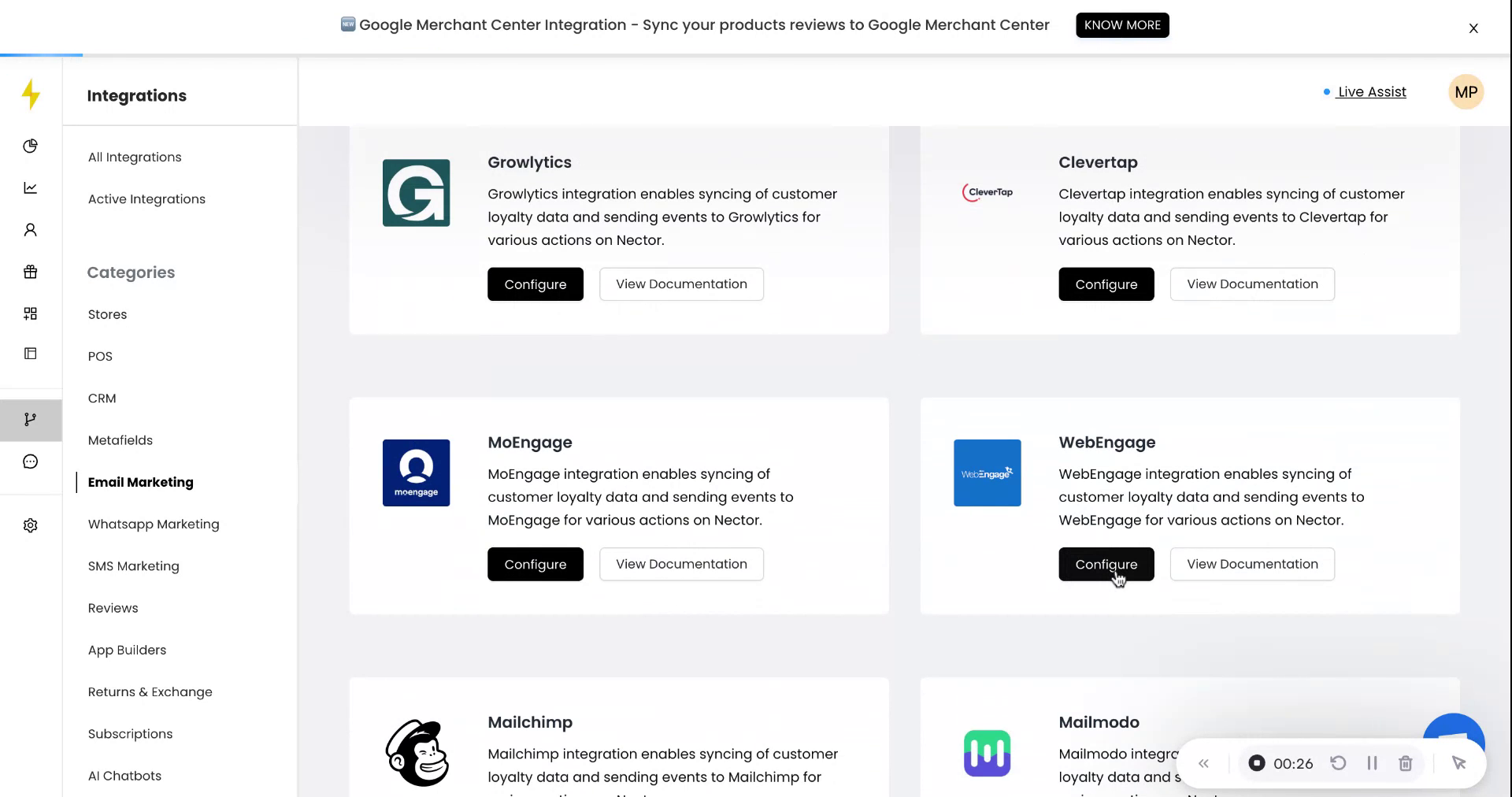
Task: Select the Stores category
Action: tap(107, 314)
